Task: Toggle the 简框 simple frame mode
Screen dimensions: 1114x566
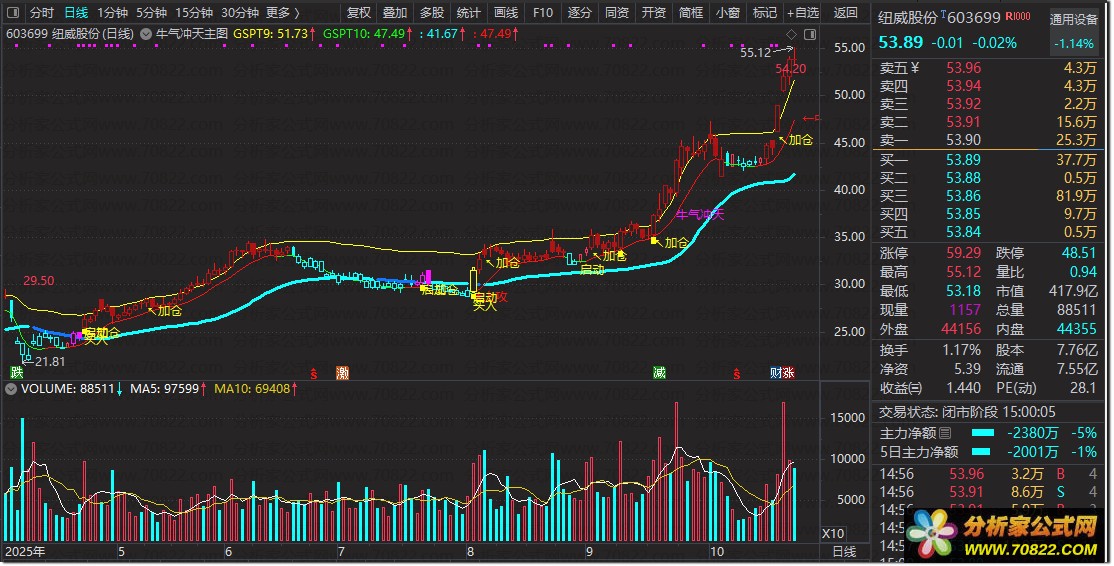Action: click(691, 13)
